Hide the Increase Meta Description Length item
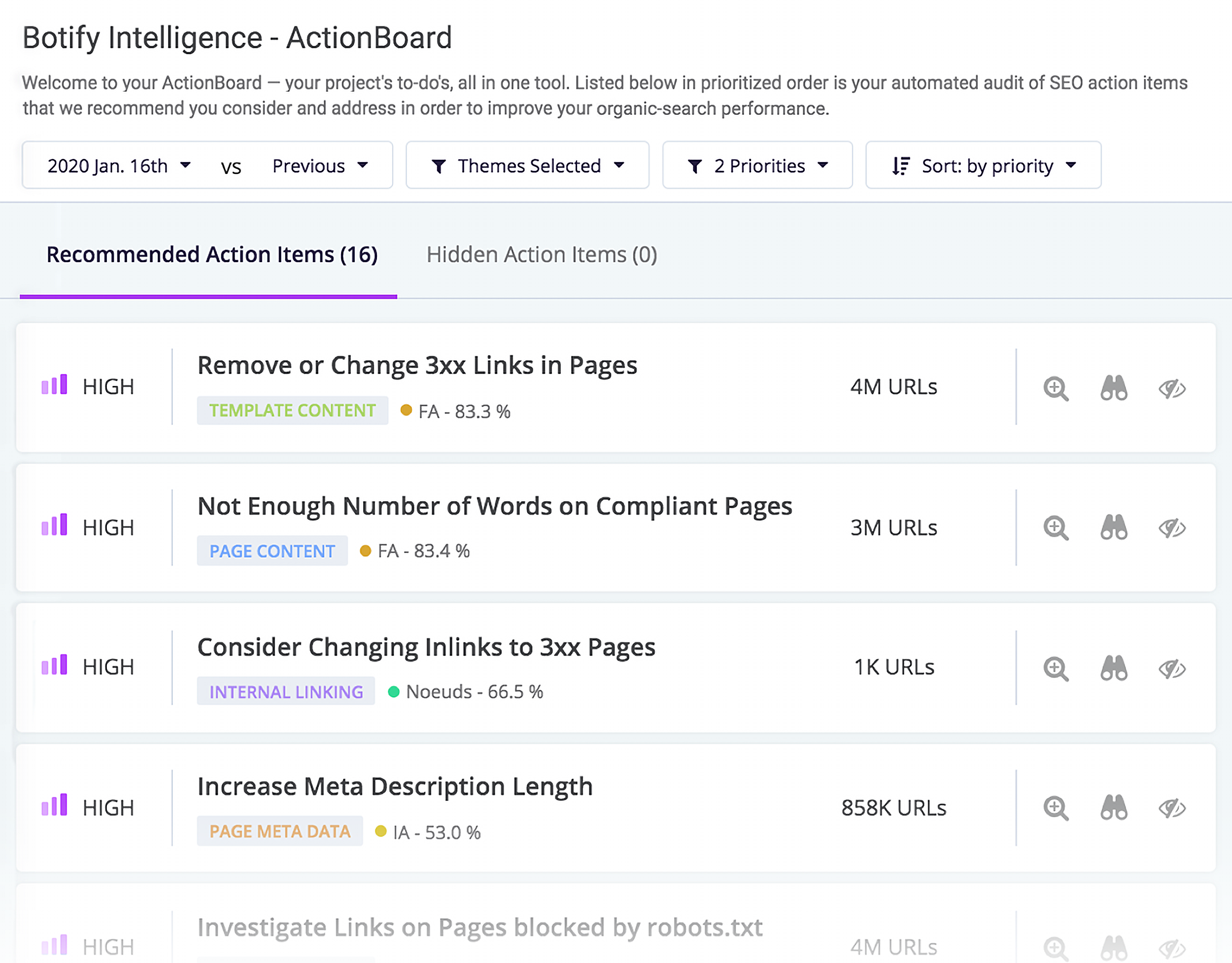 tap(1172, 808)
